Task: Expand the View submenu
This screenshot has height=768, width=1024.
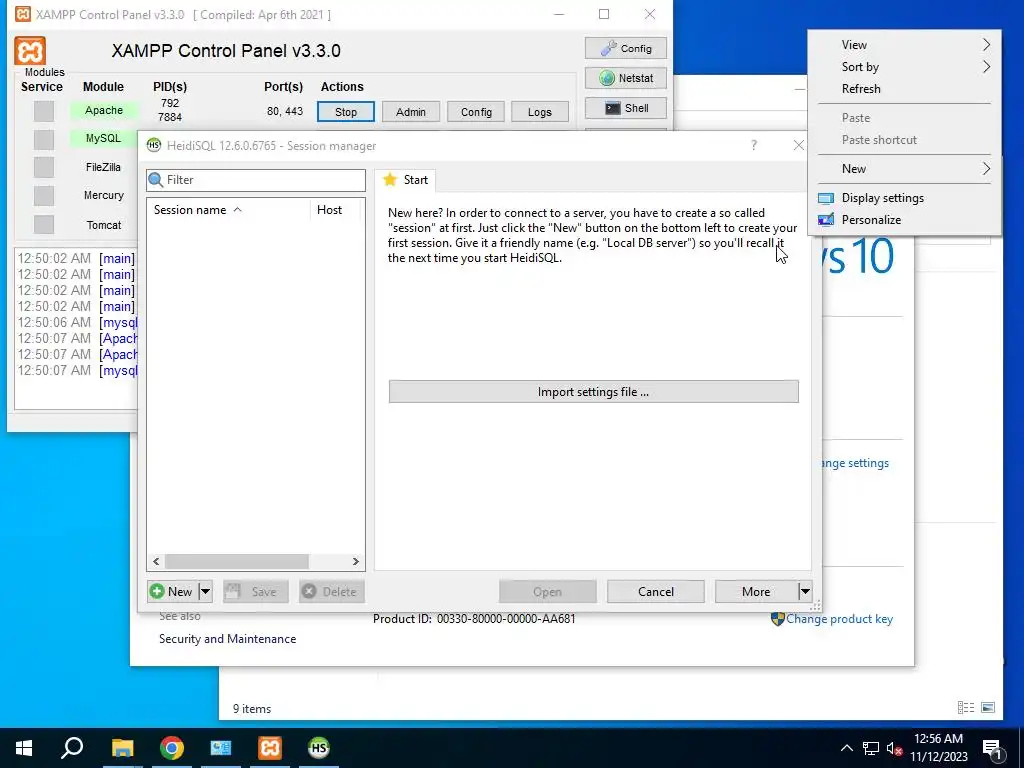Action: 904,44
